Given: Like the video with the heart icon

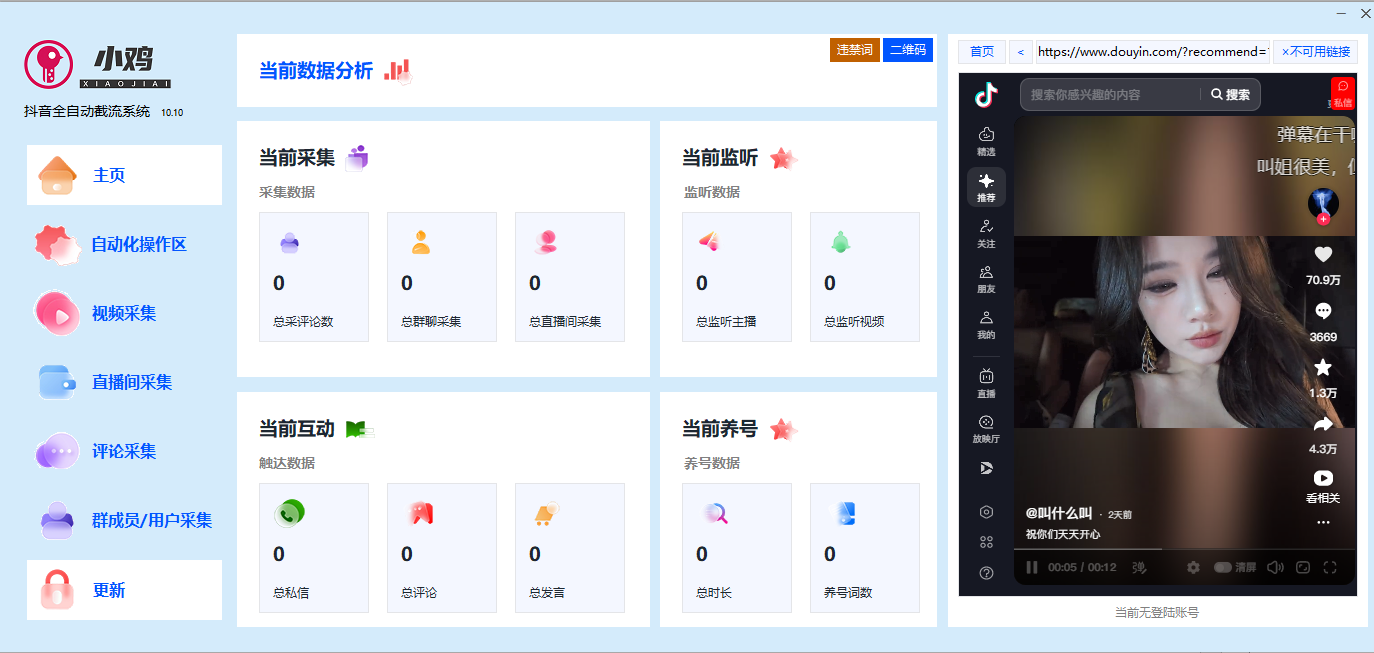Looking at the screenshot, I should 1324,256.
